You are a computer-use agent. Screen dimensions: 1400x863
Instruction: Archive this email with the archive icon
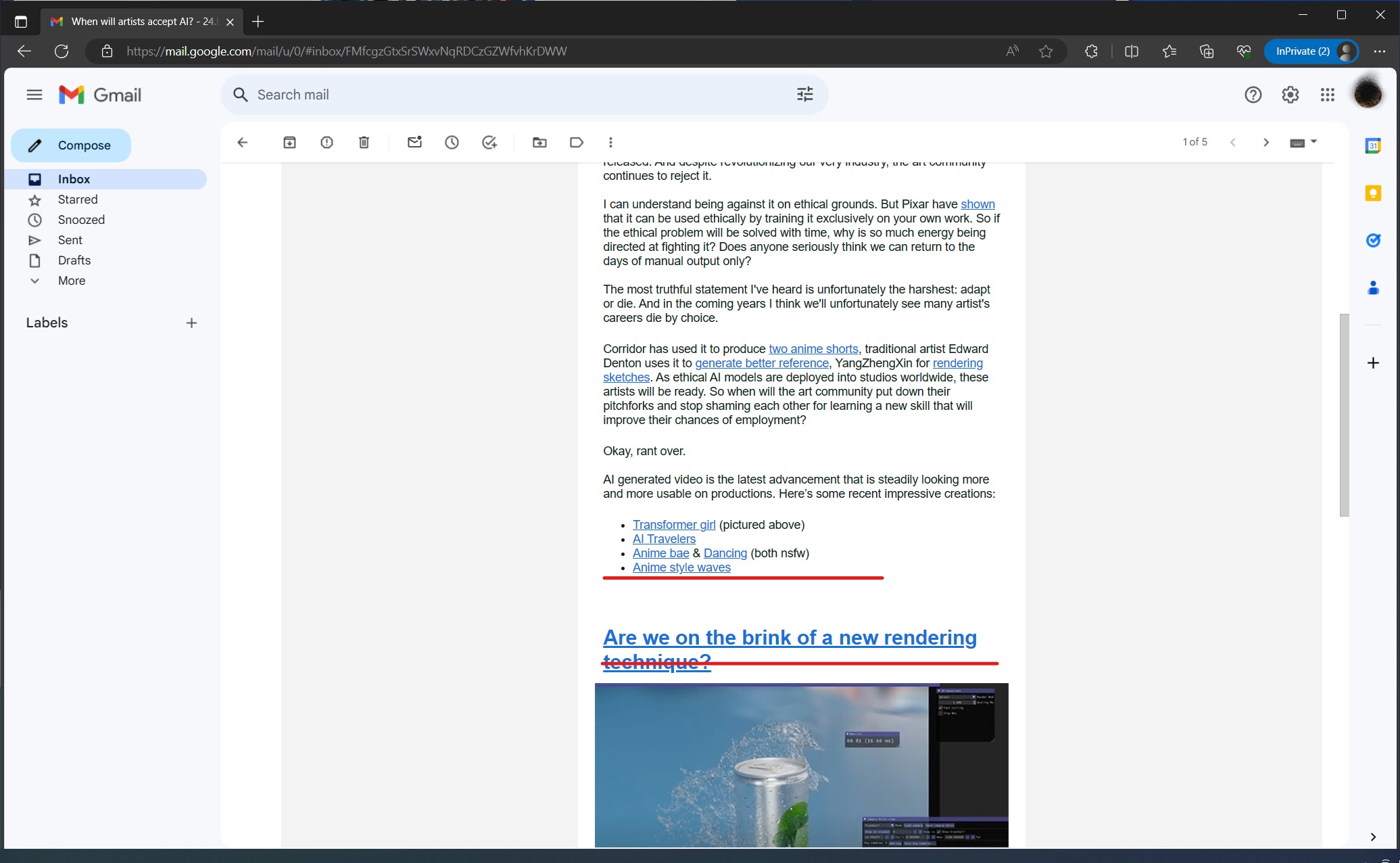click(x=289, y=142)
